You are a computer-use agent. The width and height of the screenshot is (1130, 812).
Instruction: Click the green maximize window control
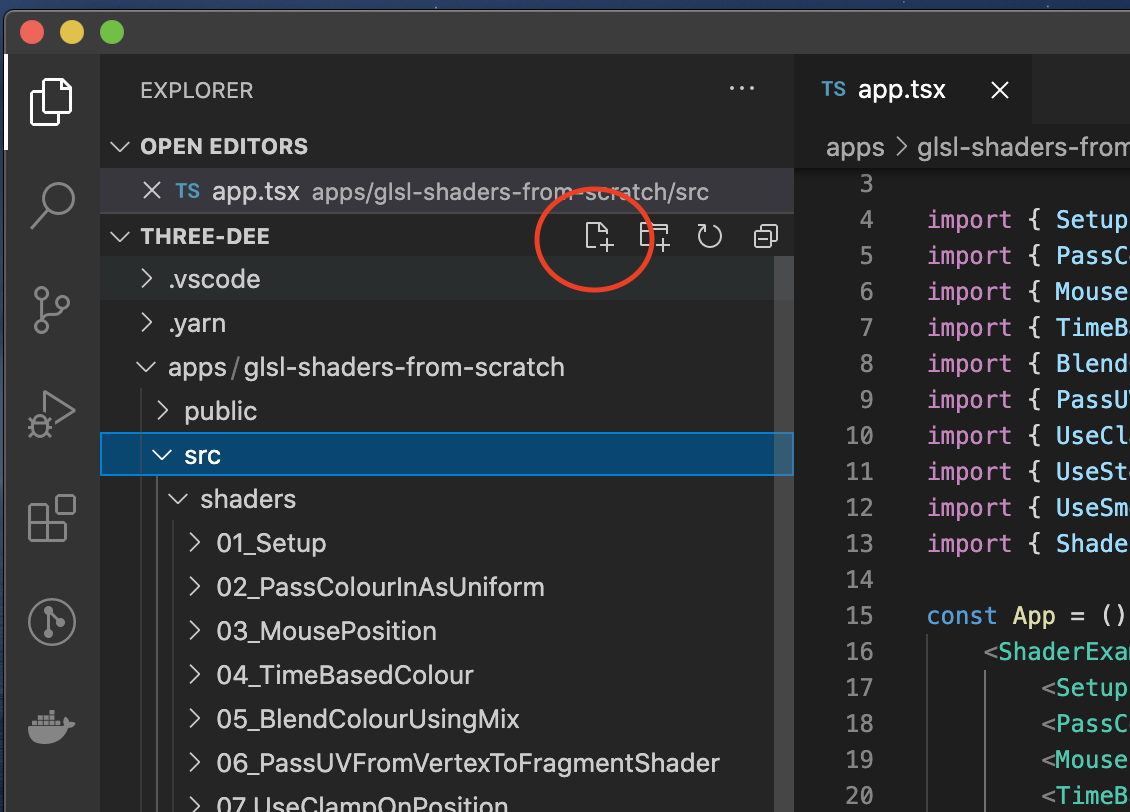112,31
